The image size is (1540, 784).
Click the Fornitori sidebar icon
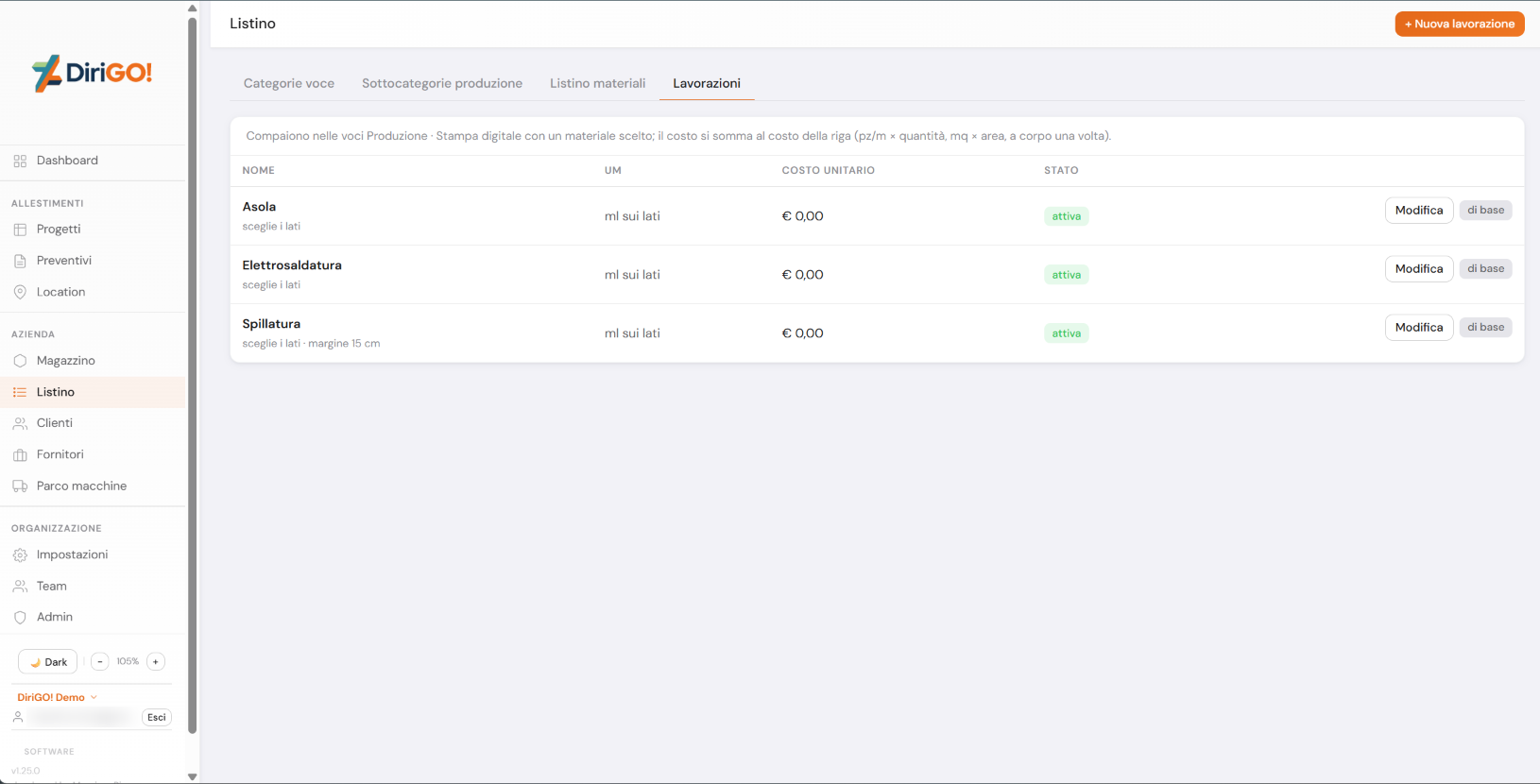pos(20,455)
